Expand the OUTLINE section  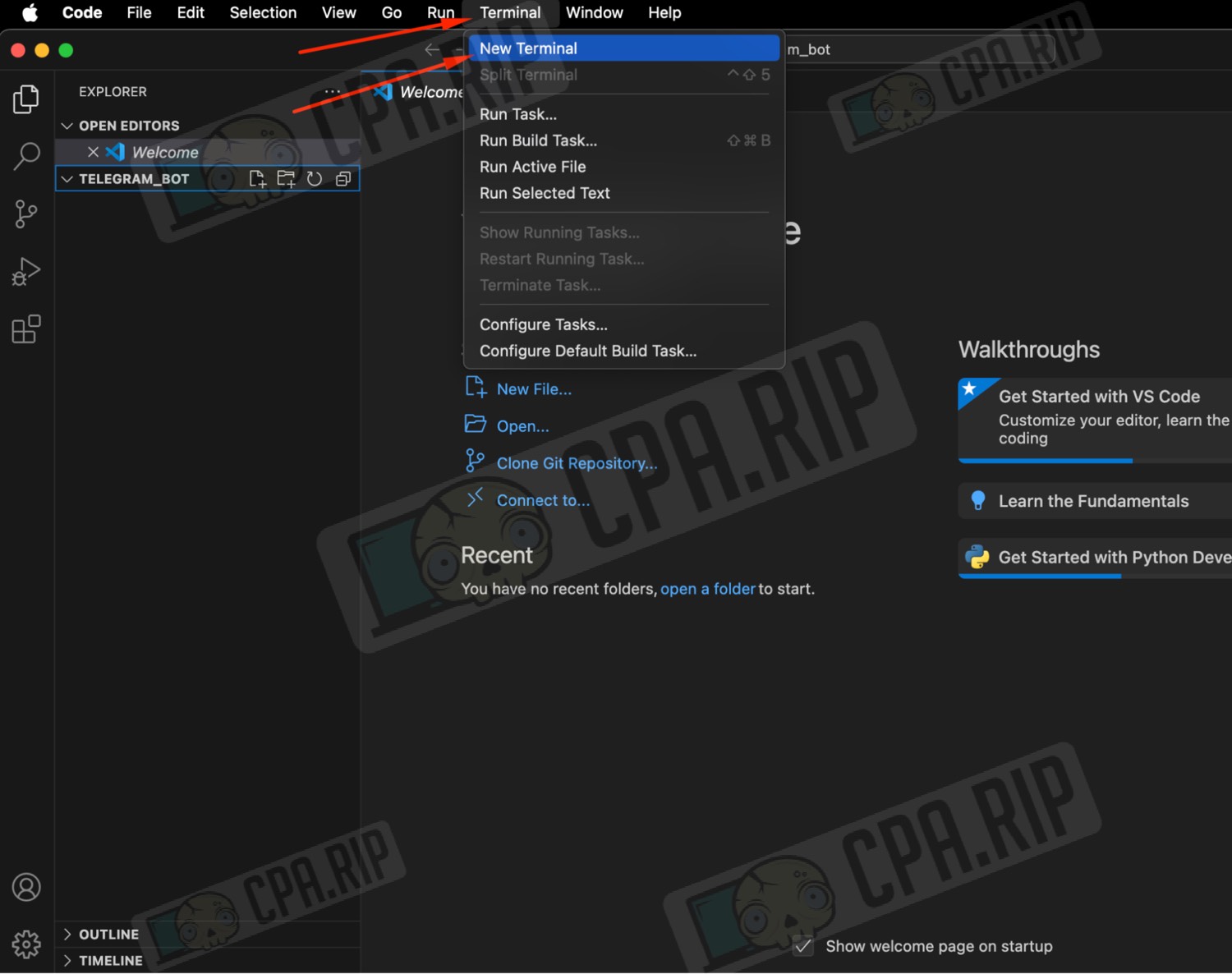coord(67,935)
